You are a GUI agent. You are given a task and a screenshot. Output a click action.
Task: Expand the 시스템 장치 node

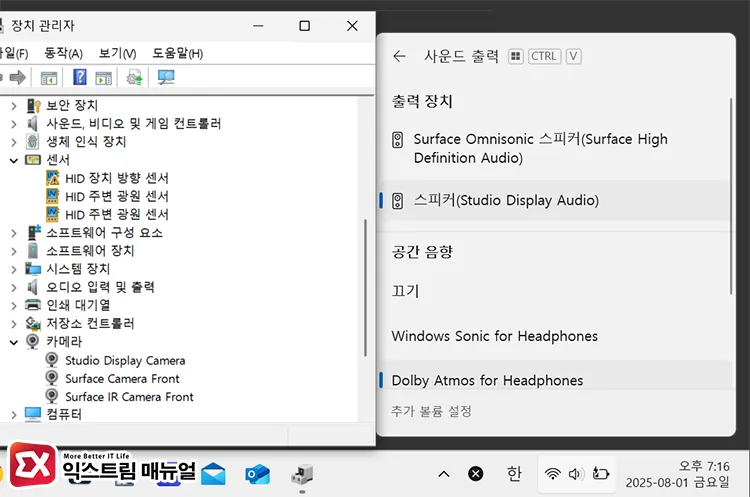14,269
